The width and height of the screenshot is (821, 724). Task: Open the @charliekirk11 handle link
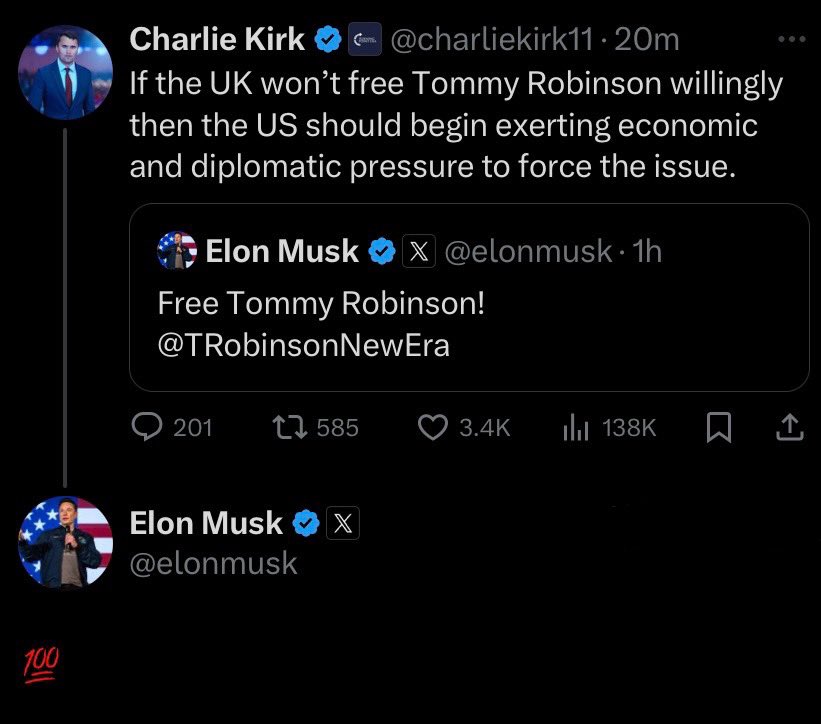pos(492,40)
